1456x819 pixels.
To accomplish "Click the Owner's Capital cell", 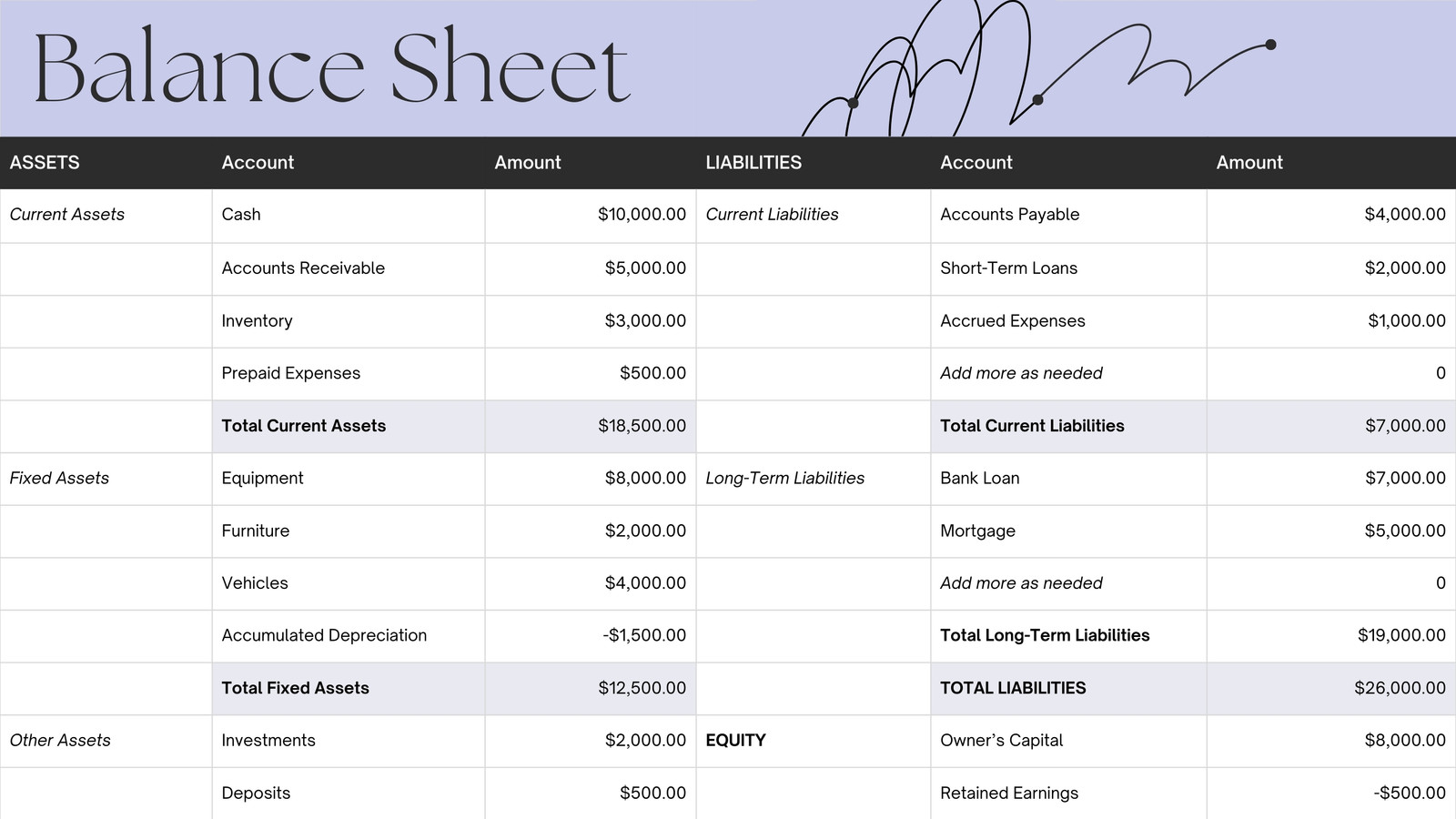I will tap(1001, 740).
